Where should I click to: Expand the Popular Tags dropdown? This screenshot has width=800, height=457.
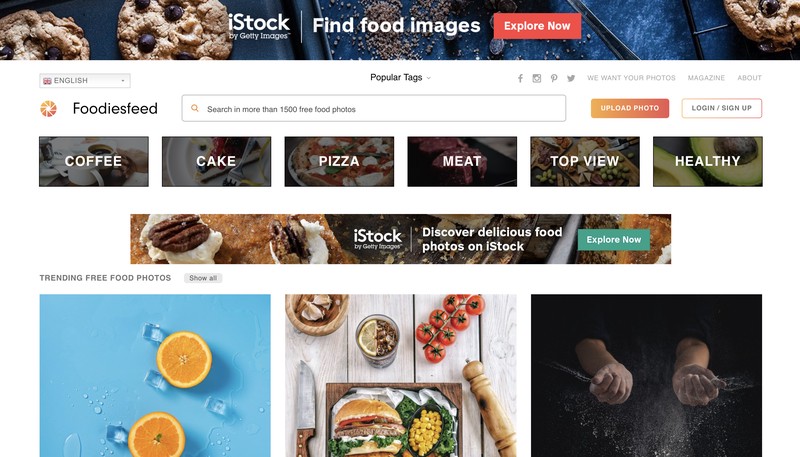click(x=401, y=78)
